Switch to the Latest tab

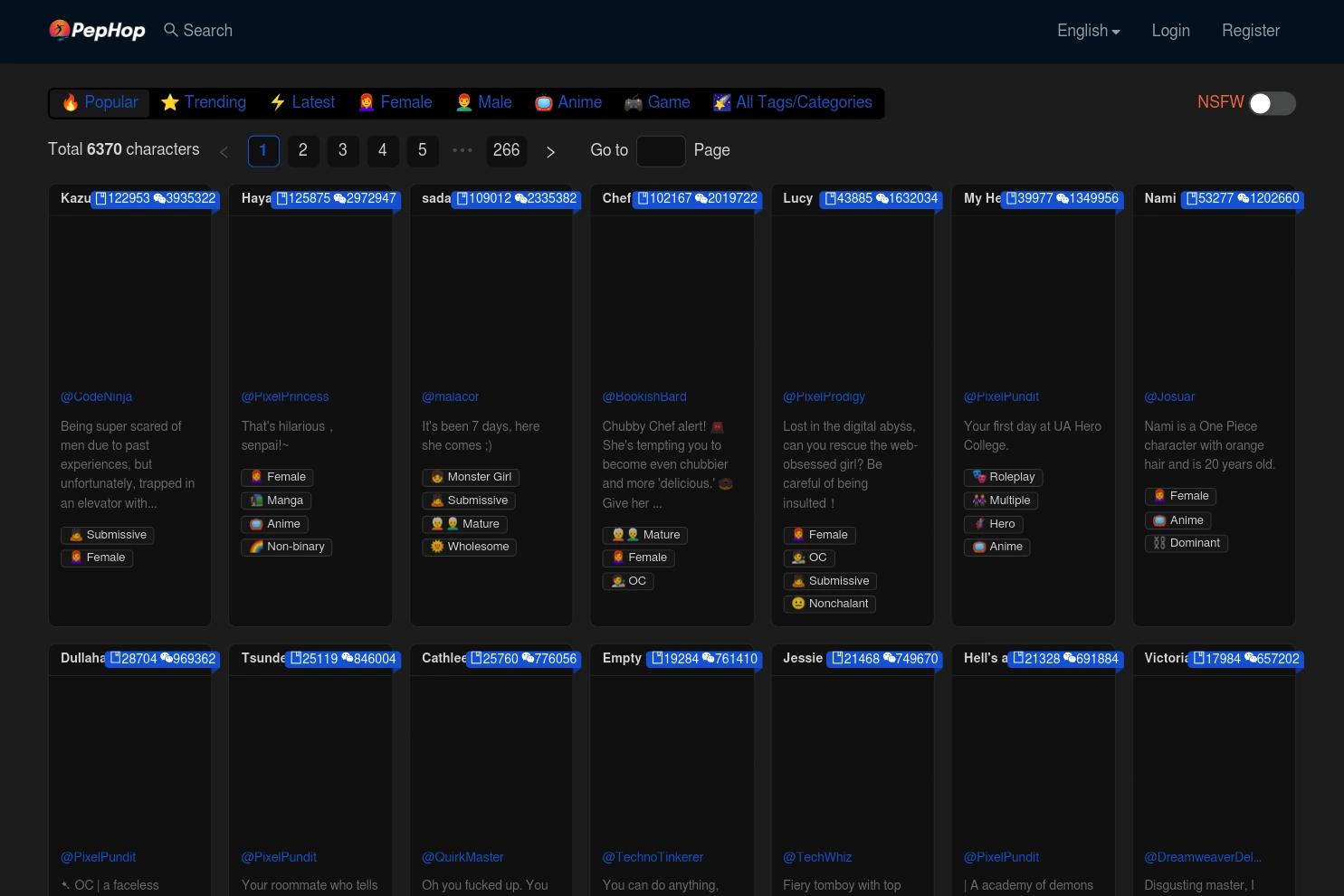click(302, 102)
